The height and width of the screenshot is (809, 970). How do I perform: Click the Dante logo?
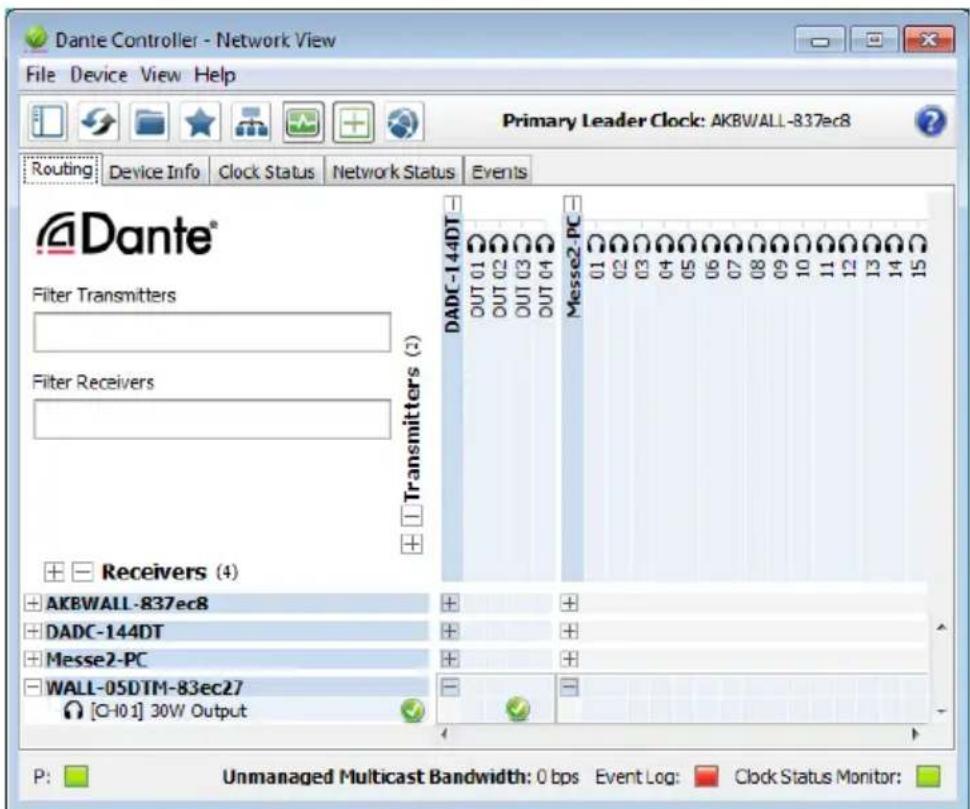pyautogui.click(x=127, y=234)
